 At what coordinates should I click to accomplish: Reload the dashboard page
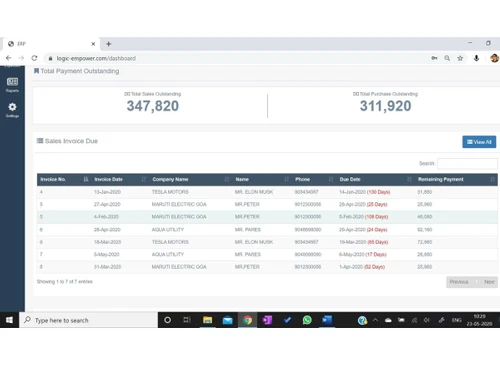[x=34, y=58]
